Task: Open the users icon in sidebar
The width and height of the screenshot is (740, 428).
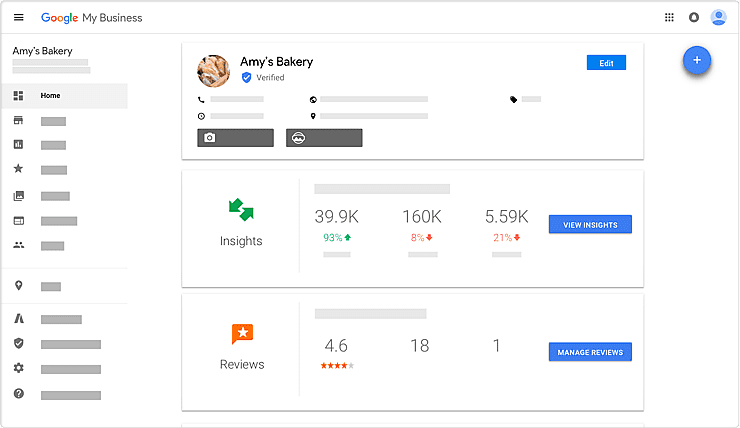Action: [x=18, y=245]
